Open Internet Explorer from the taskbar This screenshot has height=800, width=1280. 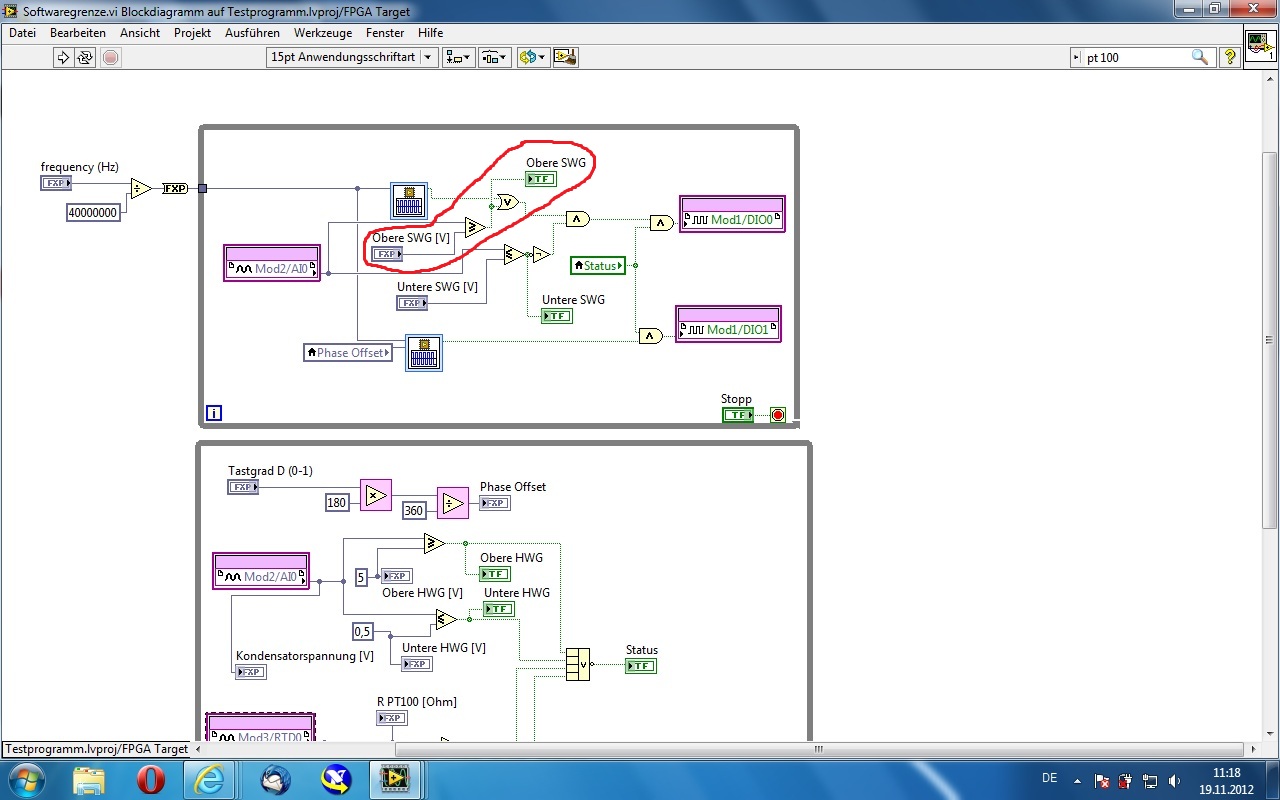point(211,778)
